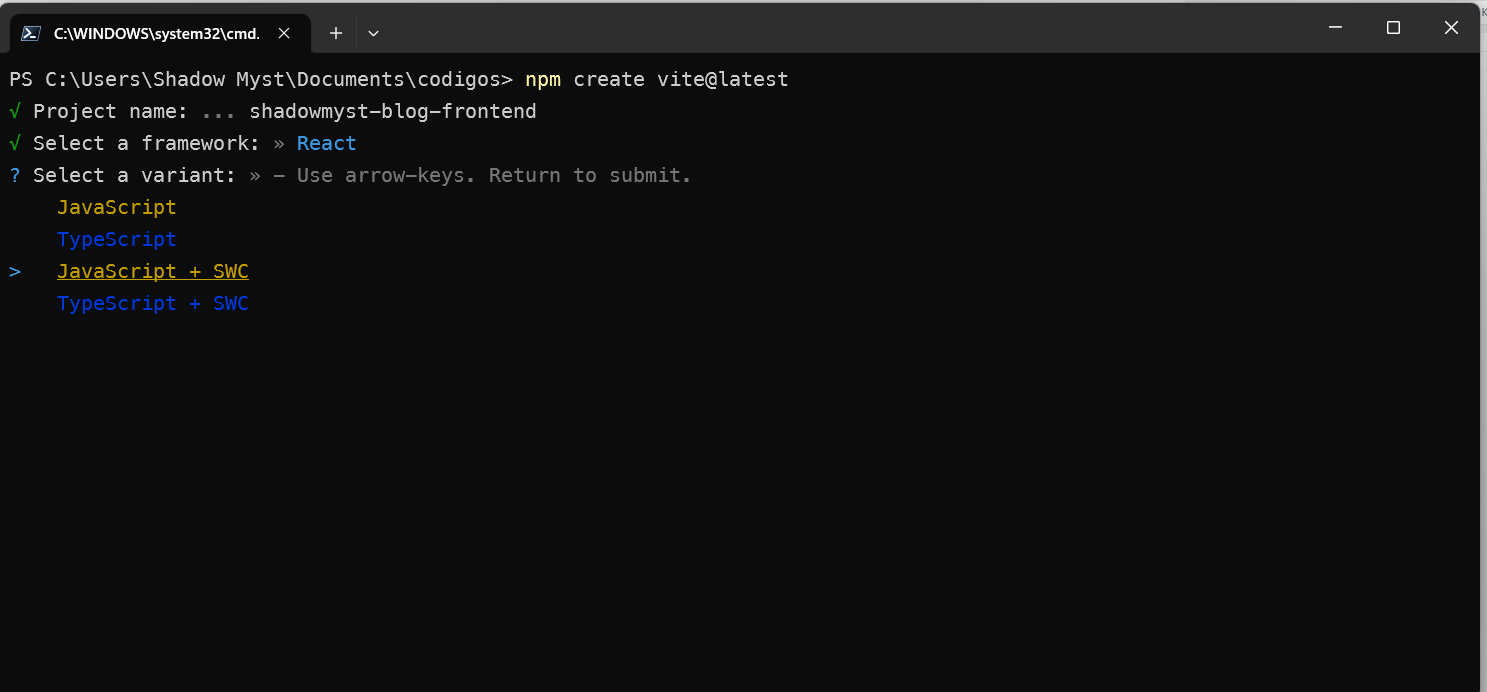Choose the TypeScript + SWC variant
1487x692 pixels.
pos(153,303)
